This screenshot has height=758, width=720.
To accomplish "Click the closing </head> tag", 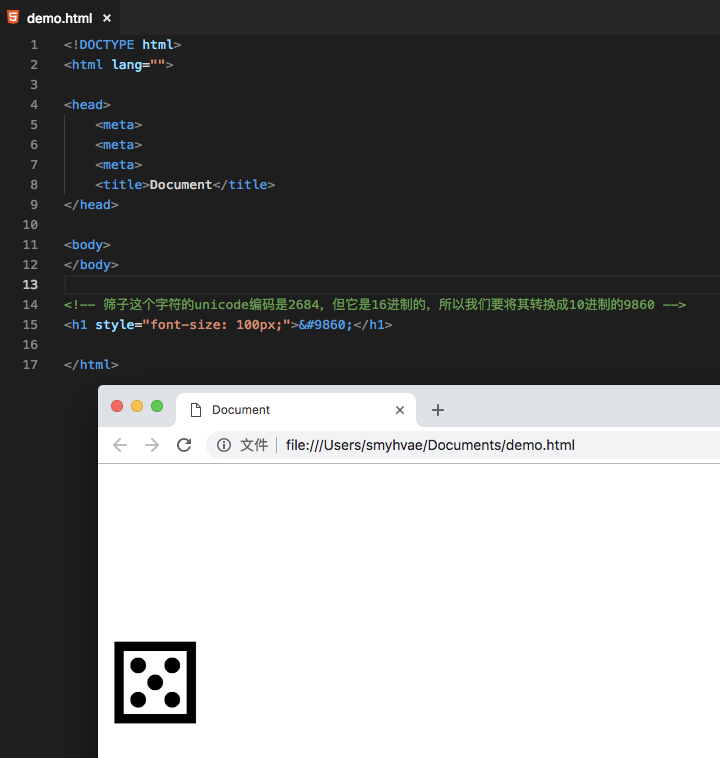I will 91,205.
